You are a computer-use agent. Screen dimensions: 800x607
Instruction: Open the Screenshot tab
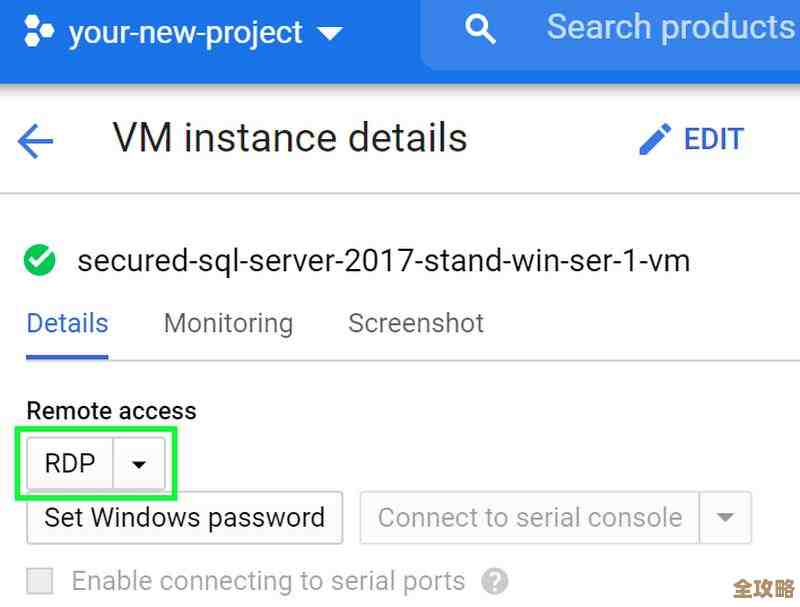point(415,323)
